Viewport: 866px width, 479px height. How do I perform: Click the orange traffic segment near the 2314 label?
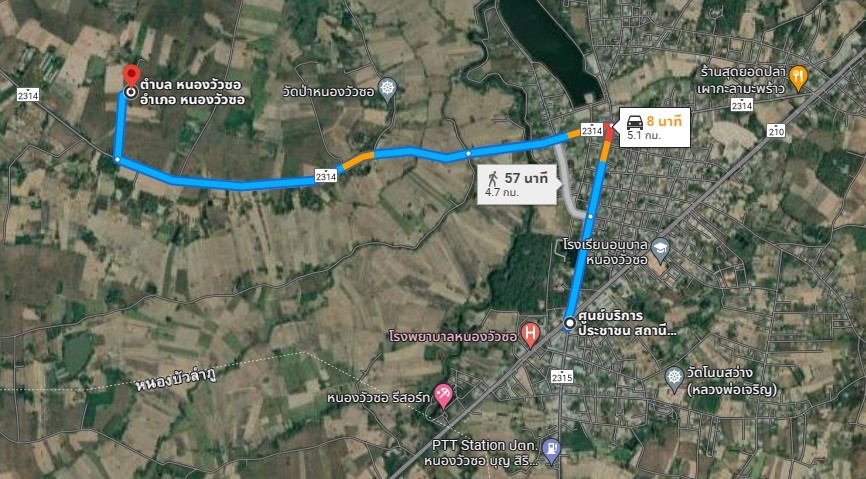[x=357, y=160]
